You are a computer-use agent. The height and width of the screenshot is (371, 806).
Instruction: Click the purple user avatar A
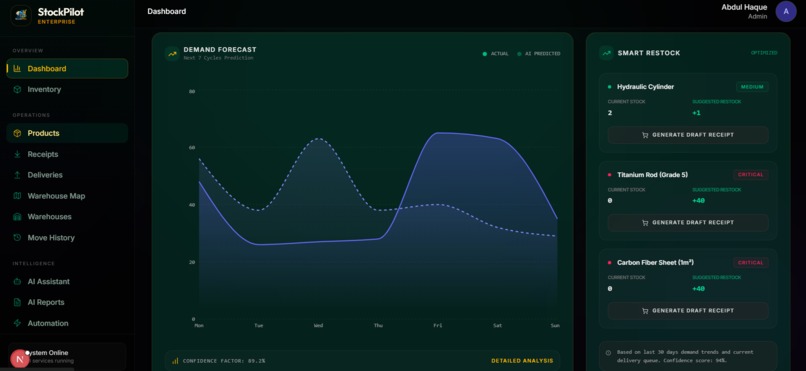786,11
